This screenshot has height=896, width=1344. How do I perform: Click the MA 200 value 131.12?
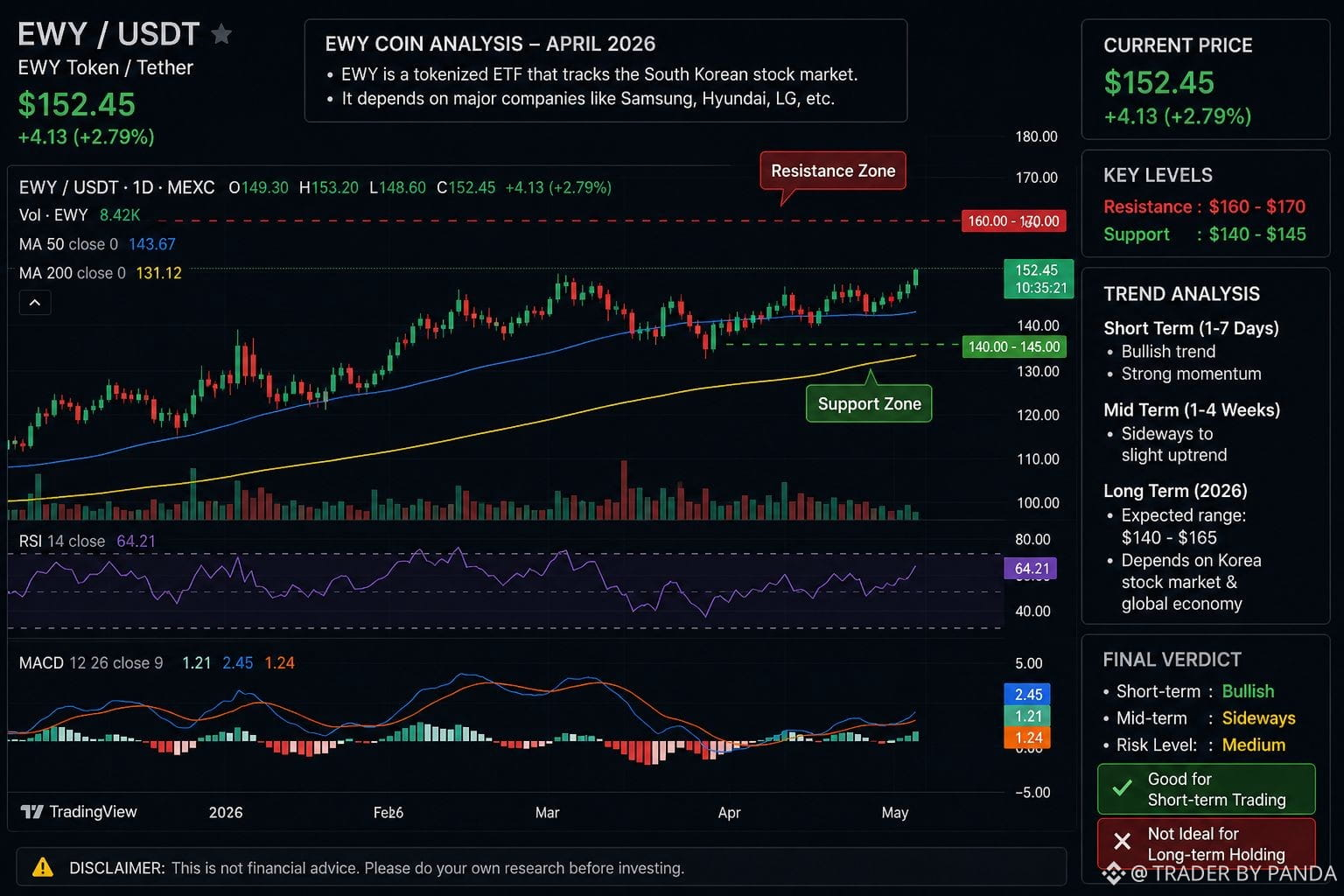(x=159, y=273)
